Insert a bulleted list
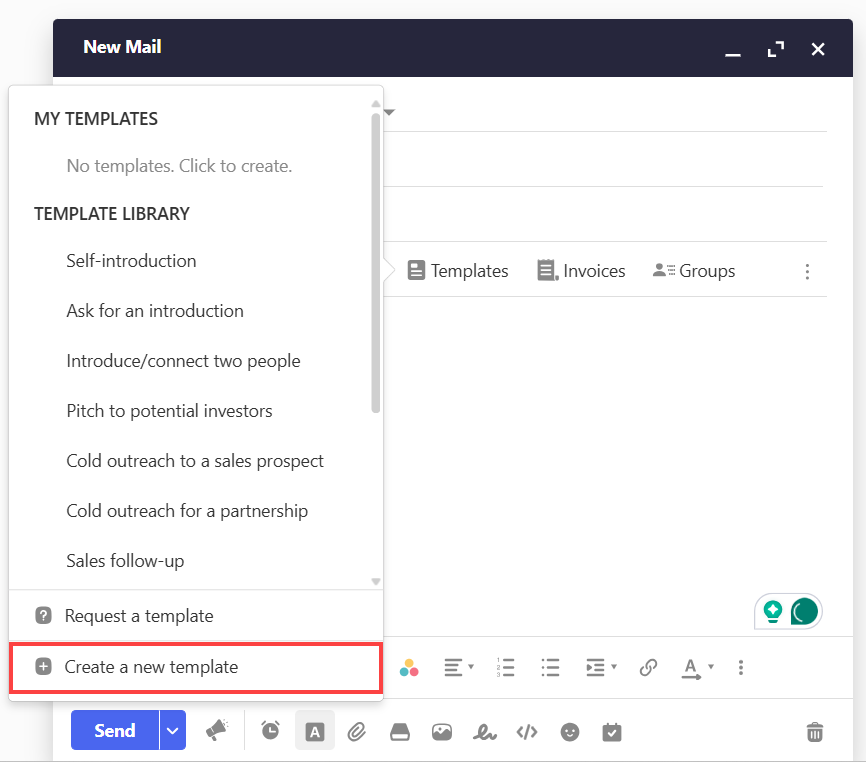The height and width of the screenshot is (762, 866). pyautogui.click(x=550, y=667)
